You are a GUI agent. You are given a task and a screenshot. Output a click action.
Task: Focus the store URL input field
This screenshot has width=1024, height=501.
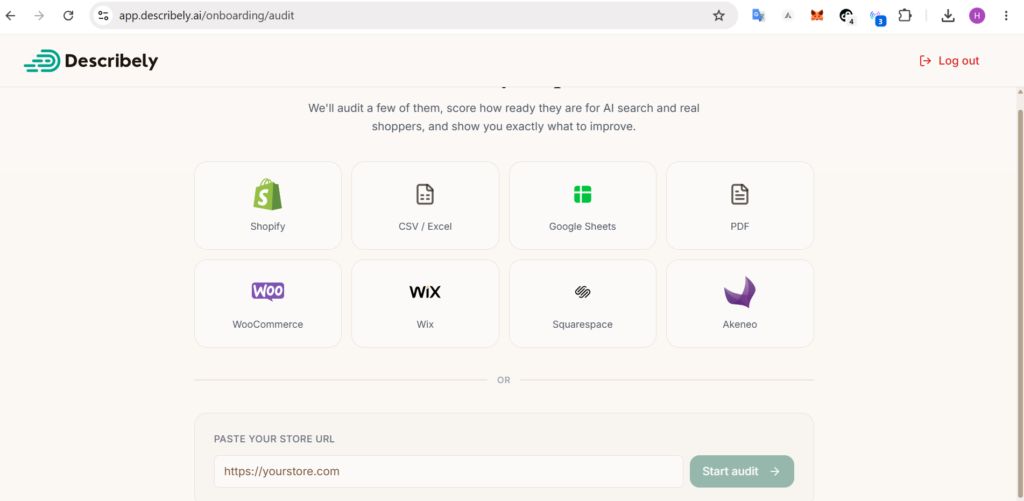click(x=449, y=472)
